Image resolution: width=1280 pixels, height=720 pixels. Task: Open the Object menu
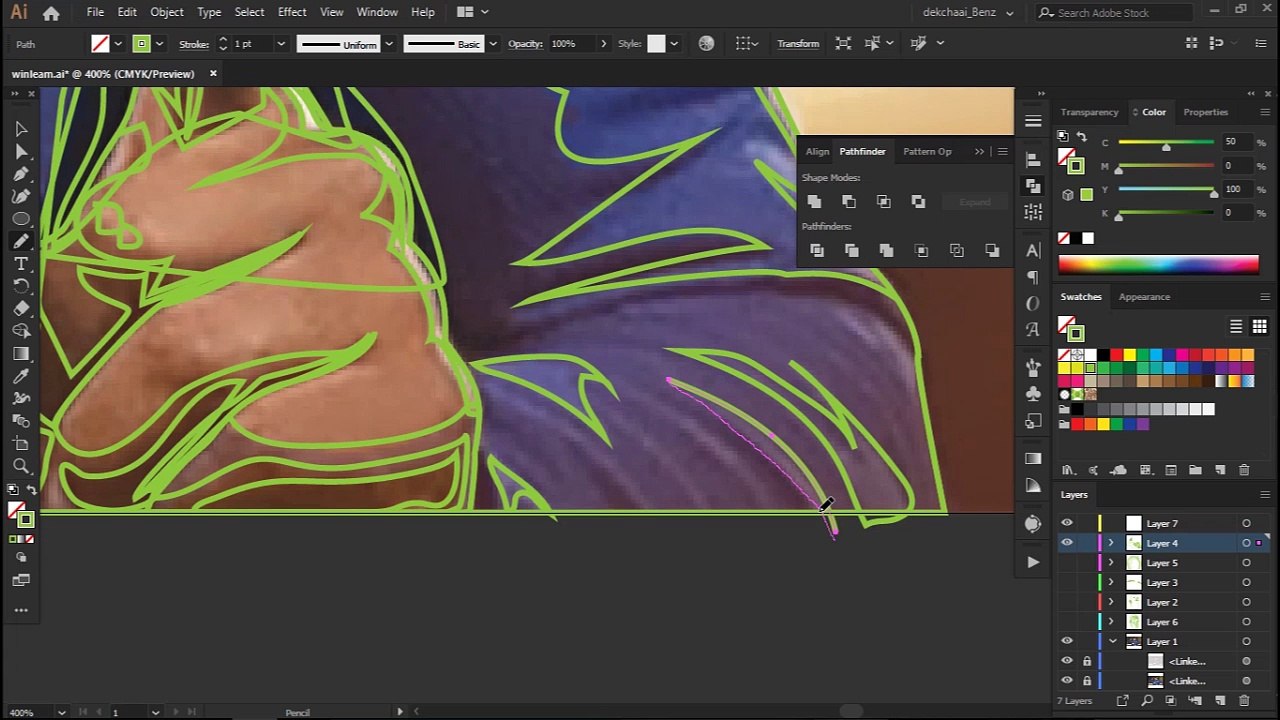[167, 12]
